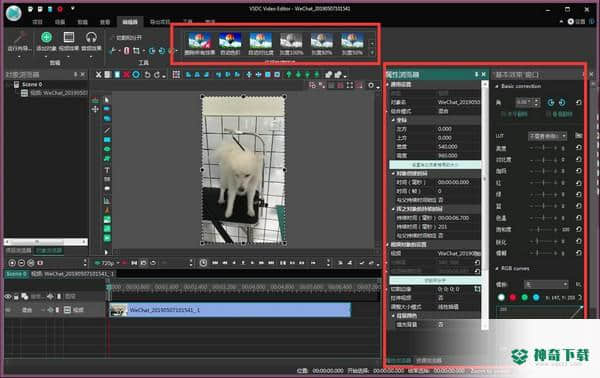Pin the properties window panel
Screen dimensions: 600x378
point(476,74)
